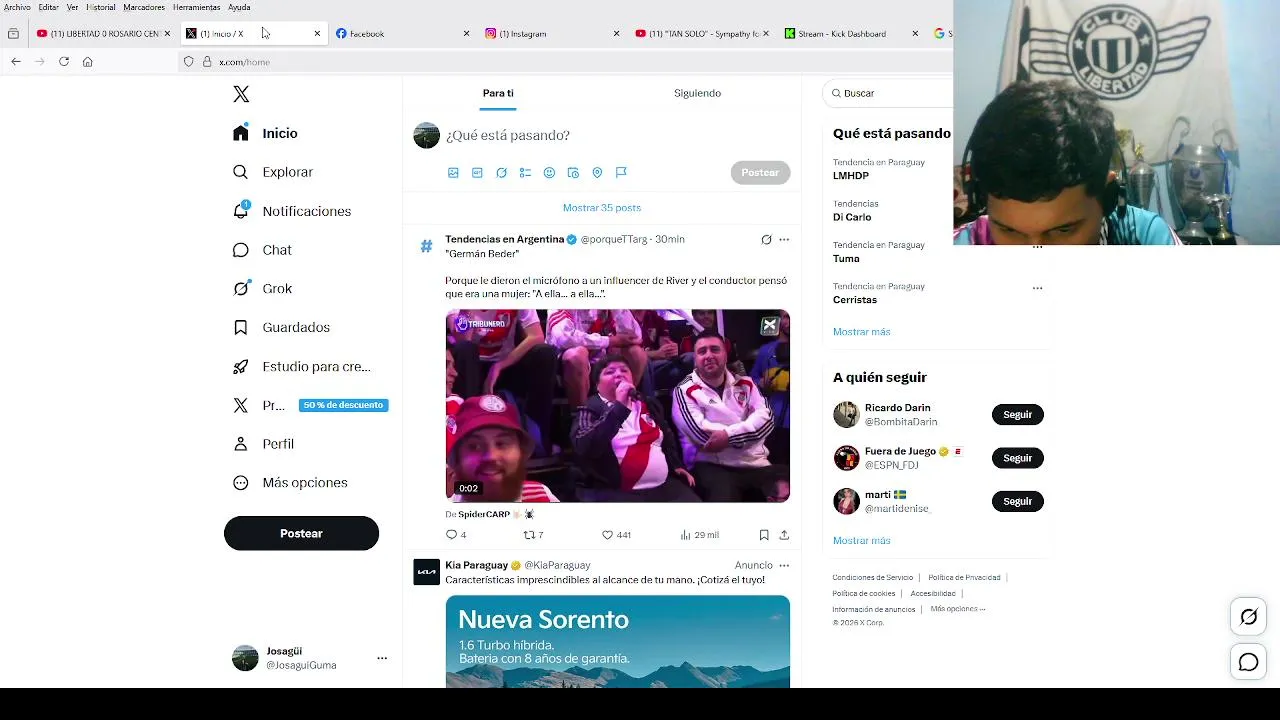Screen dimensions: 1280x720
Task: Repost the Tendencias en Argentina post
Action: [533, 535]
